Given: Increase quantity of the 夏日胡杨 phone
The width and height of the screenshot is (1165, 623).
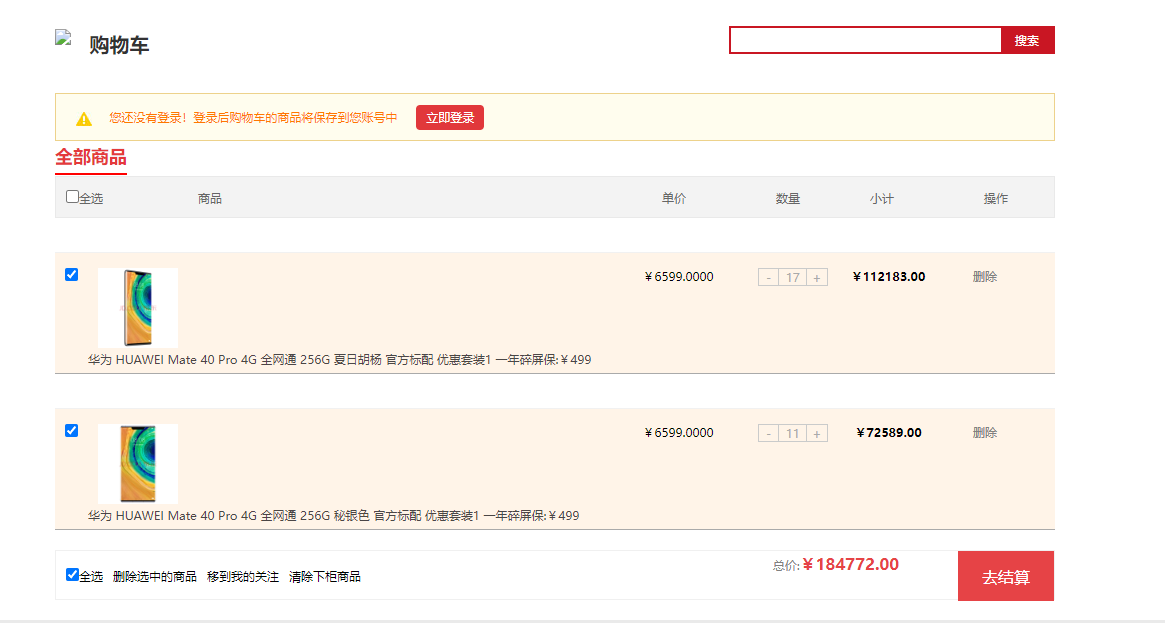Looking at the screenshot, I should pos(817,278).
